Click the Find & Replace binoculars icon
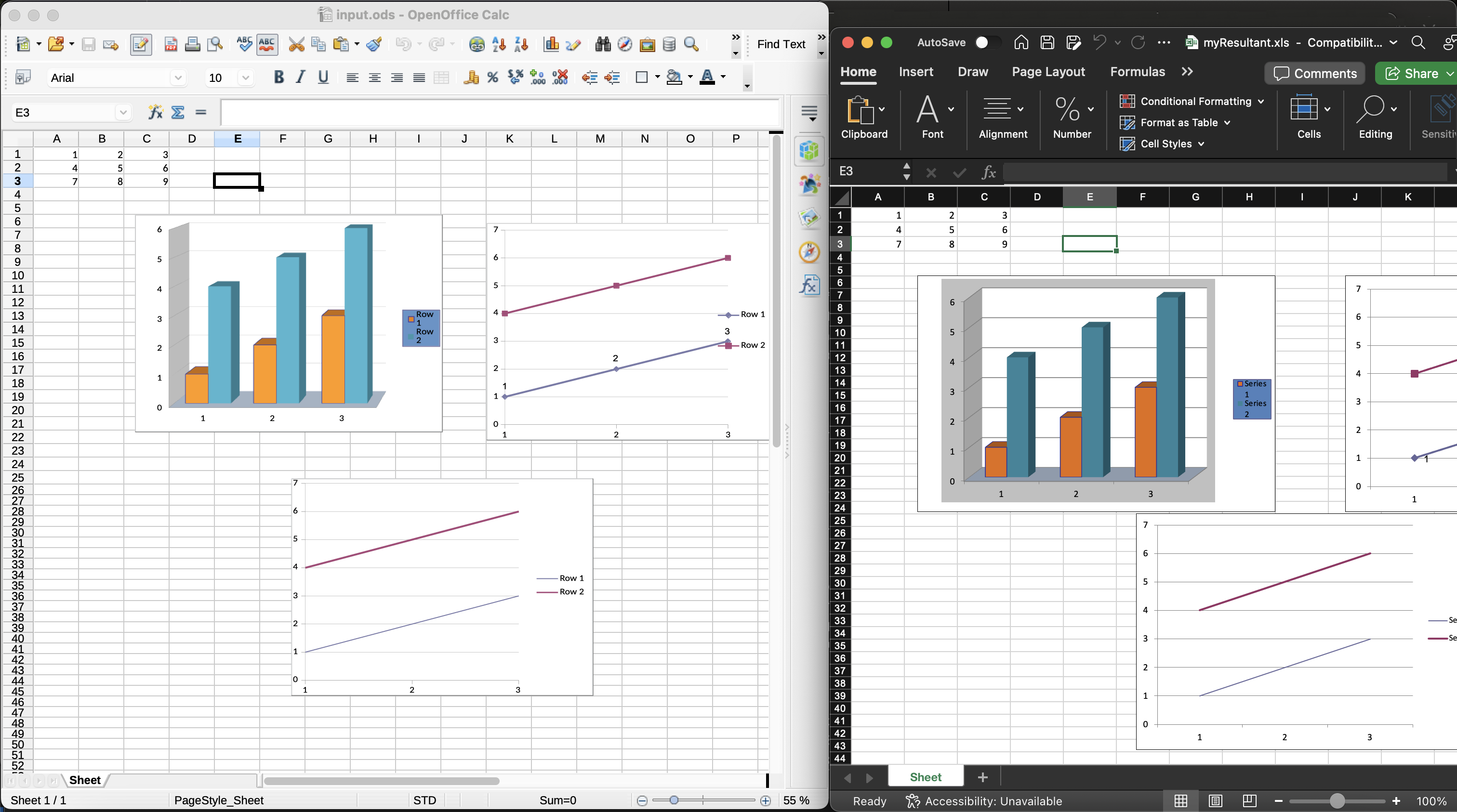This screenshot has height=812, width=1457. [x=602, y=44]
